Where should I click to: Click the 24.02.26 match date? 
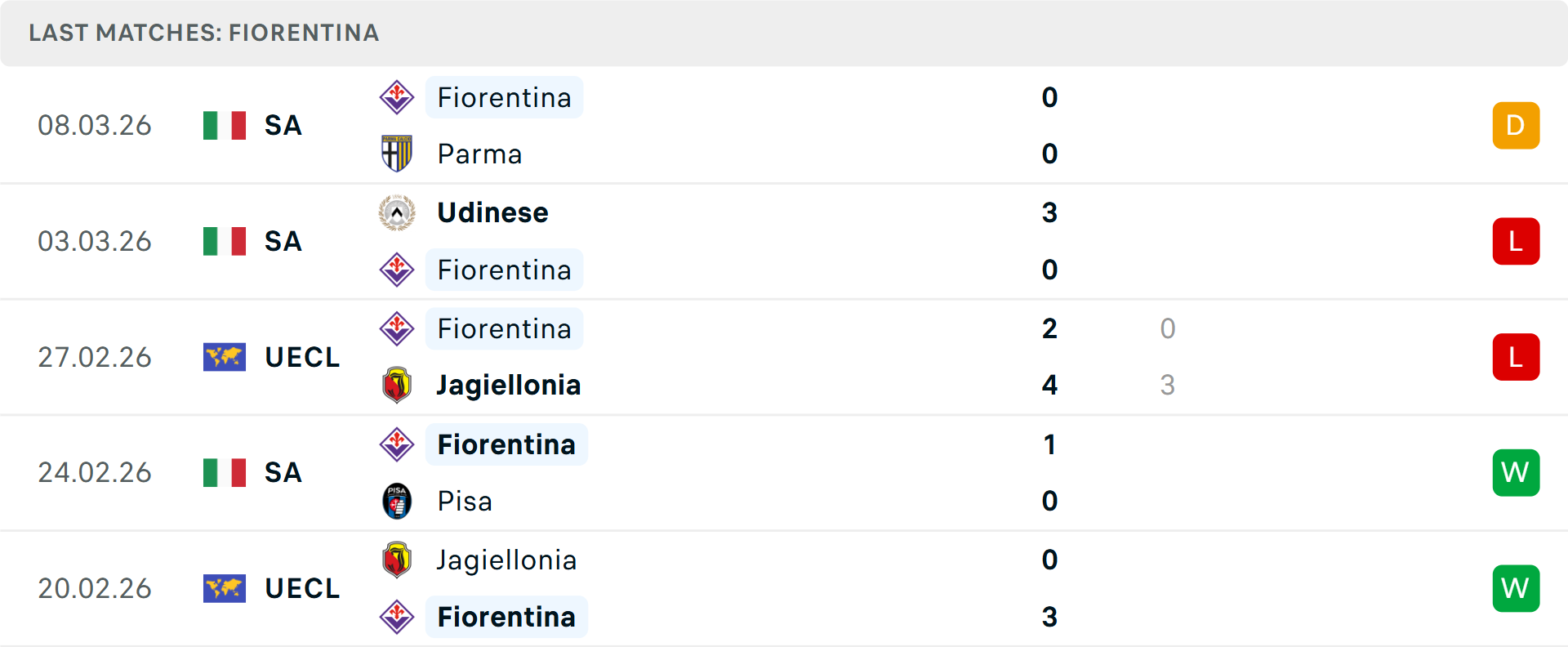coord(95,472)
